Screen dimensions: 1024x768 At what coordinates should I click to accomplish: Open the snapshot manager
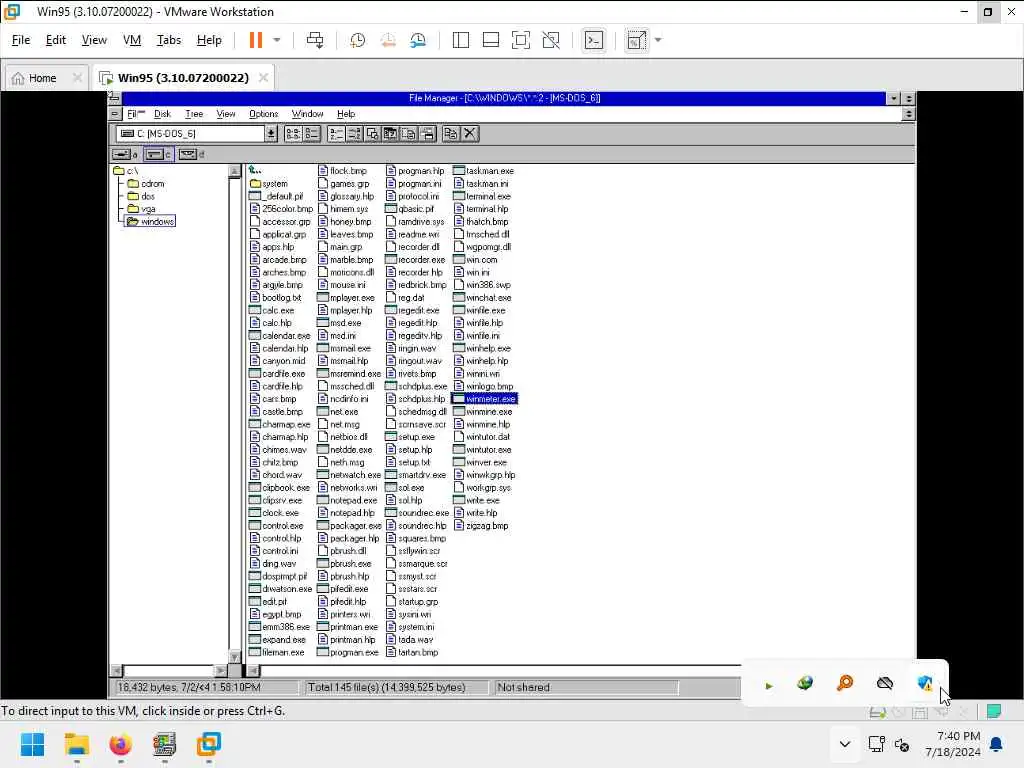click(418, 40)
